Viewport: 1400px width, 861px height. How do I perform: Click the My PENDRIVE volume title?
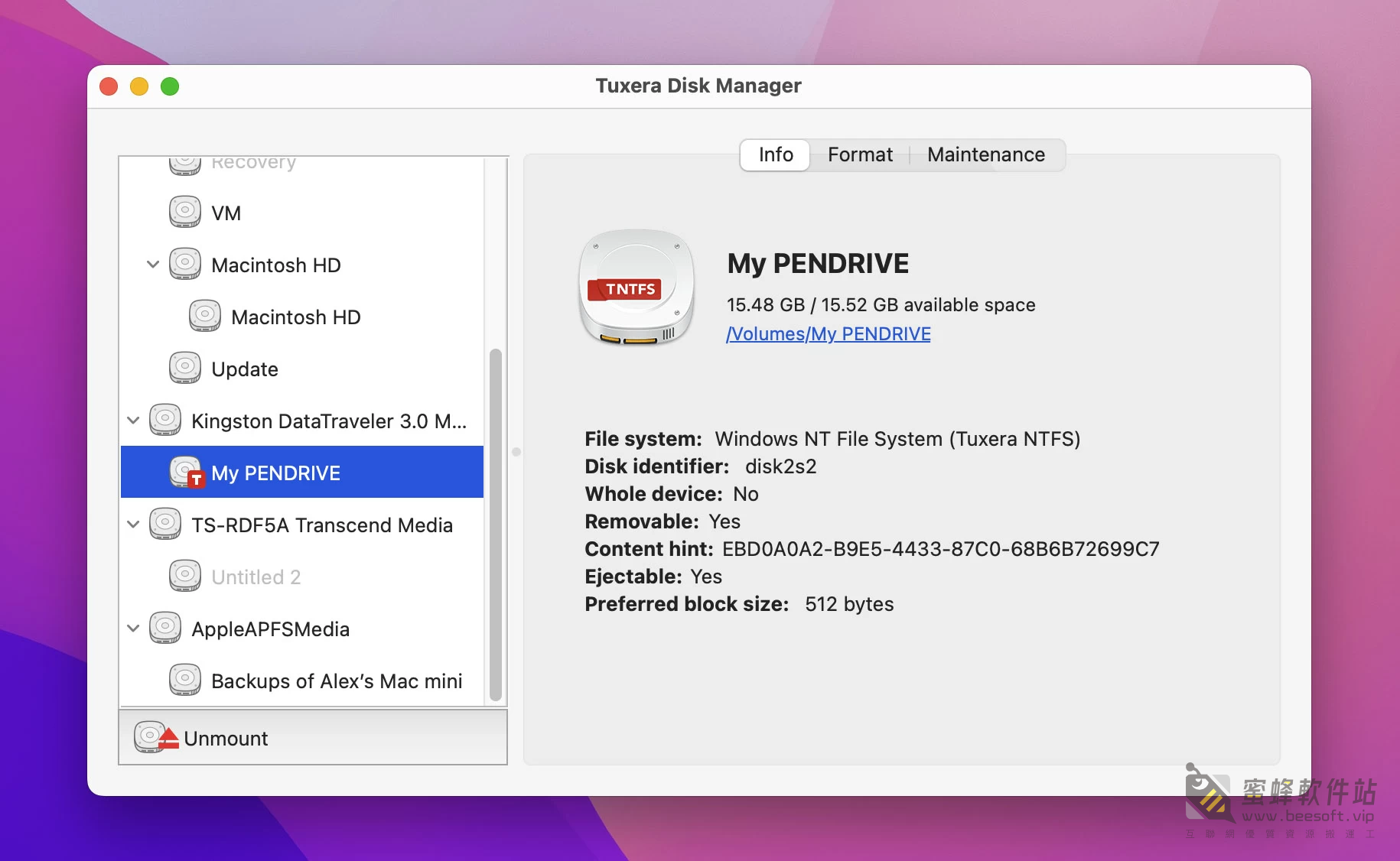tap(818, 264)
